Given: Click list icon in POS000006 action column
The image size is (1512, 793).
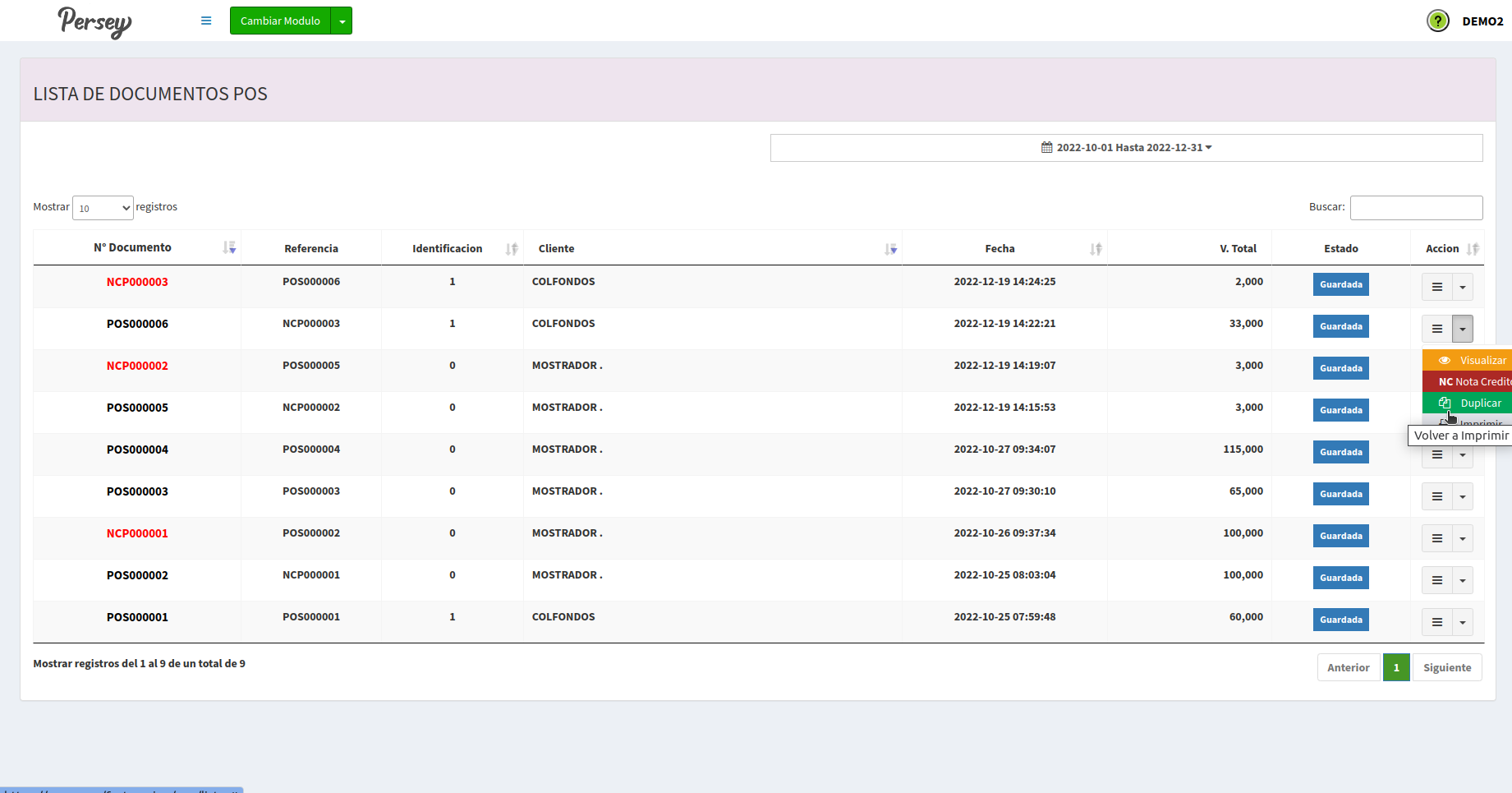Looking at the screenshot, I should coord(1436,329).
